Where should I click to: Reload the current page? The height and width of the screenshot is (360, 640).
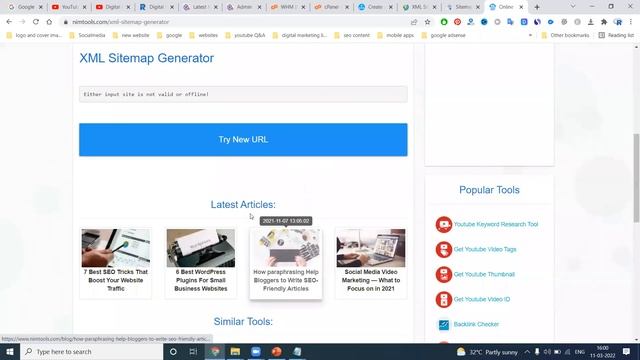click(x=36, y=22)
